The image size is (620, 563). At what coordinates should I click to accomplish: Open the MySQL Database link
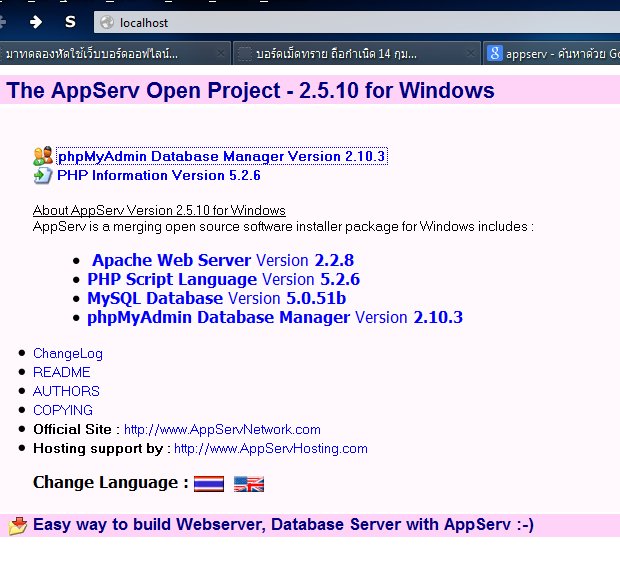tap(155, 298)
